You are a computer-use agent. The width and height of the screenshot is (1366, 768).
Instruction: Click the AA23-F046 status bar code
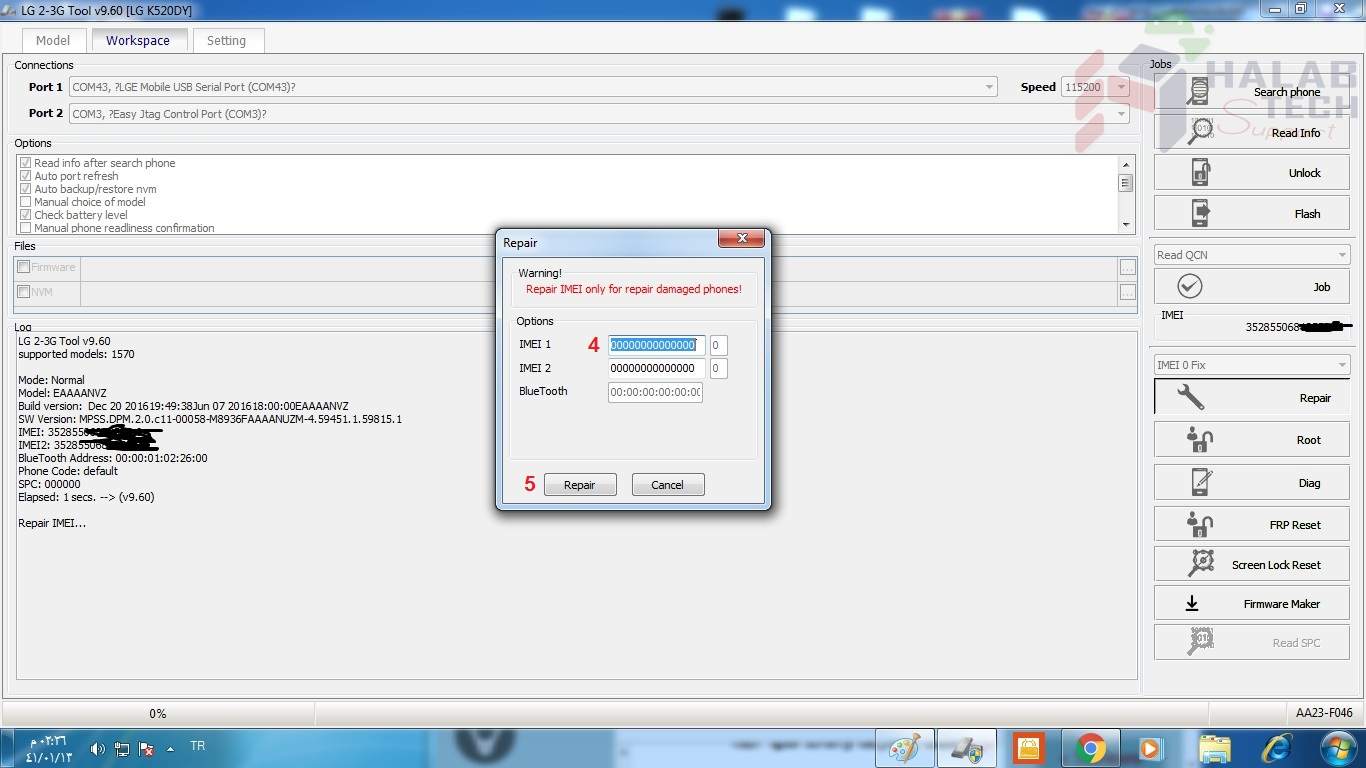1323,713
